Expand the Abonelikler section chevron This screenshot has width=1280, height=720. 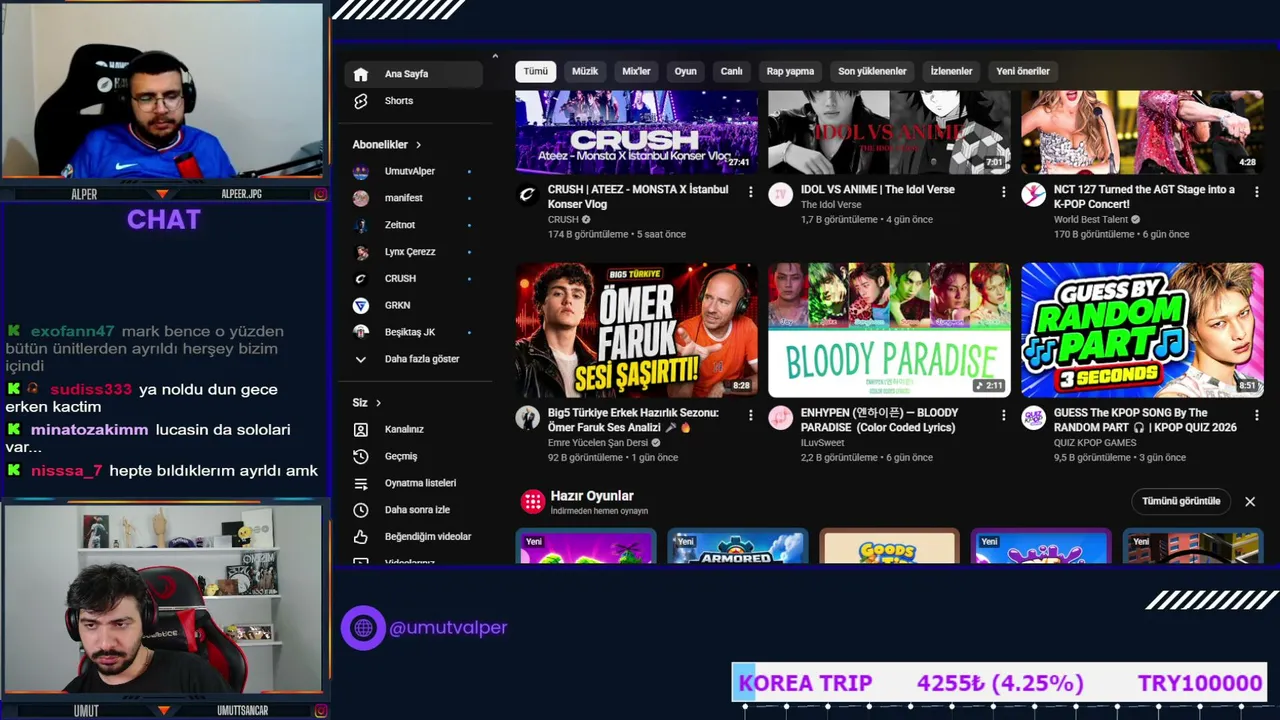tap(418, 145)
